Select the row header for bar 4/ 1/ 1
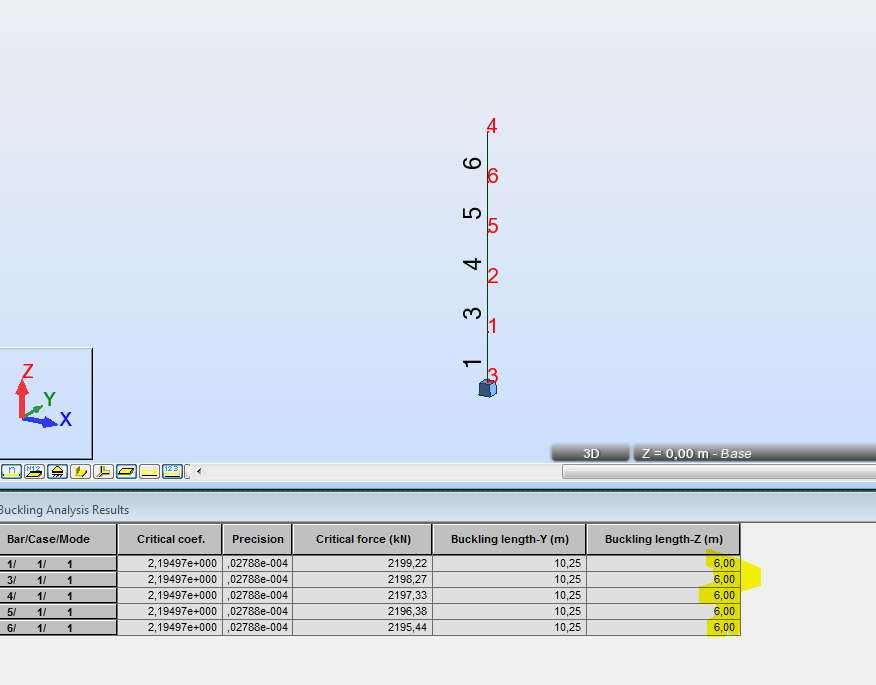 point(58,596)
